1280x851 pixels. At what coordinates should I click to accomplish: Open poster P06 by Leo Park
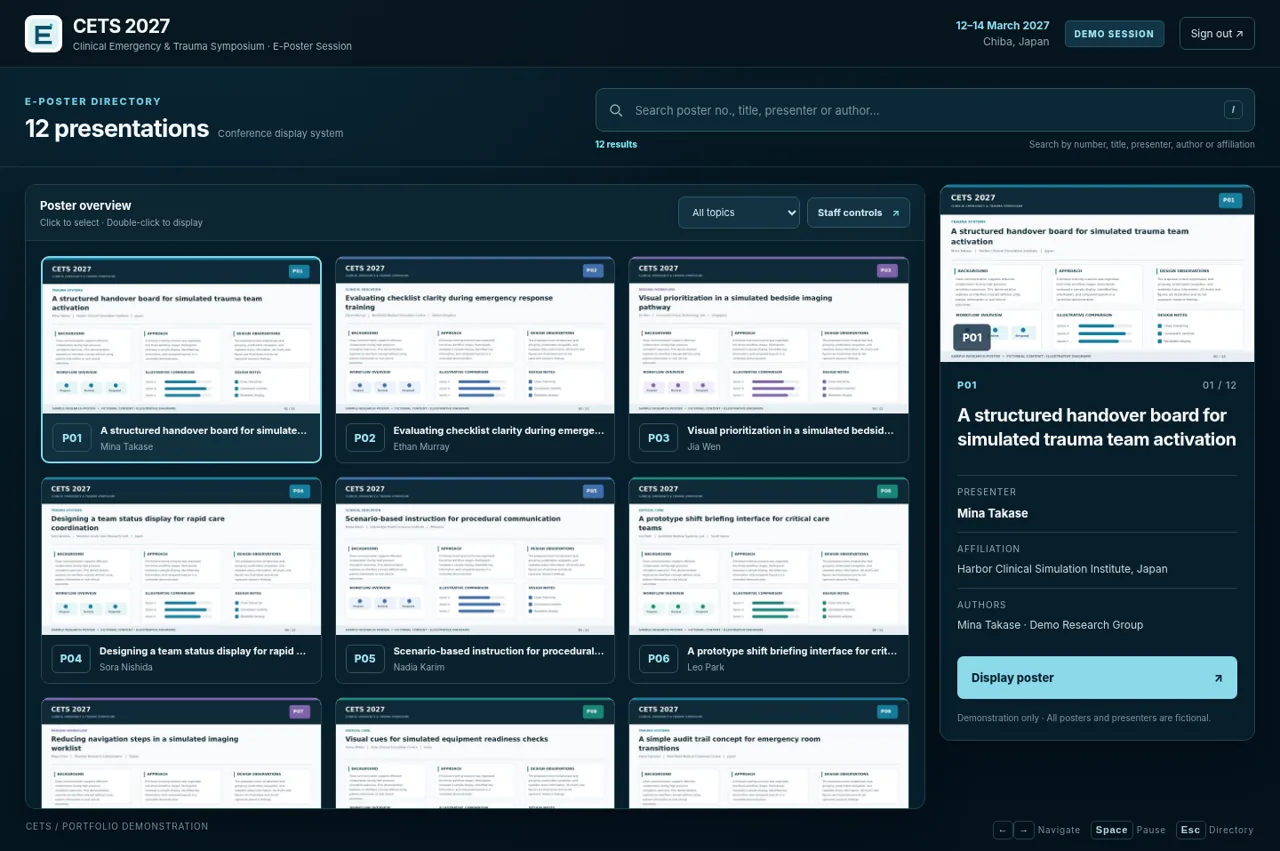click(769, 580)
